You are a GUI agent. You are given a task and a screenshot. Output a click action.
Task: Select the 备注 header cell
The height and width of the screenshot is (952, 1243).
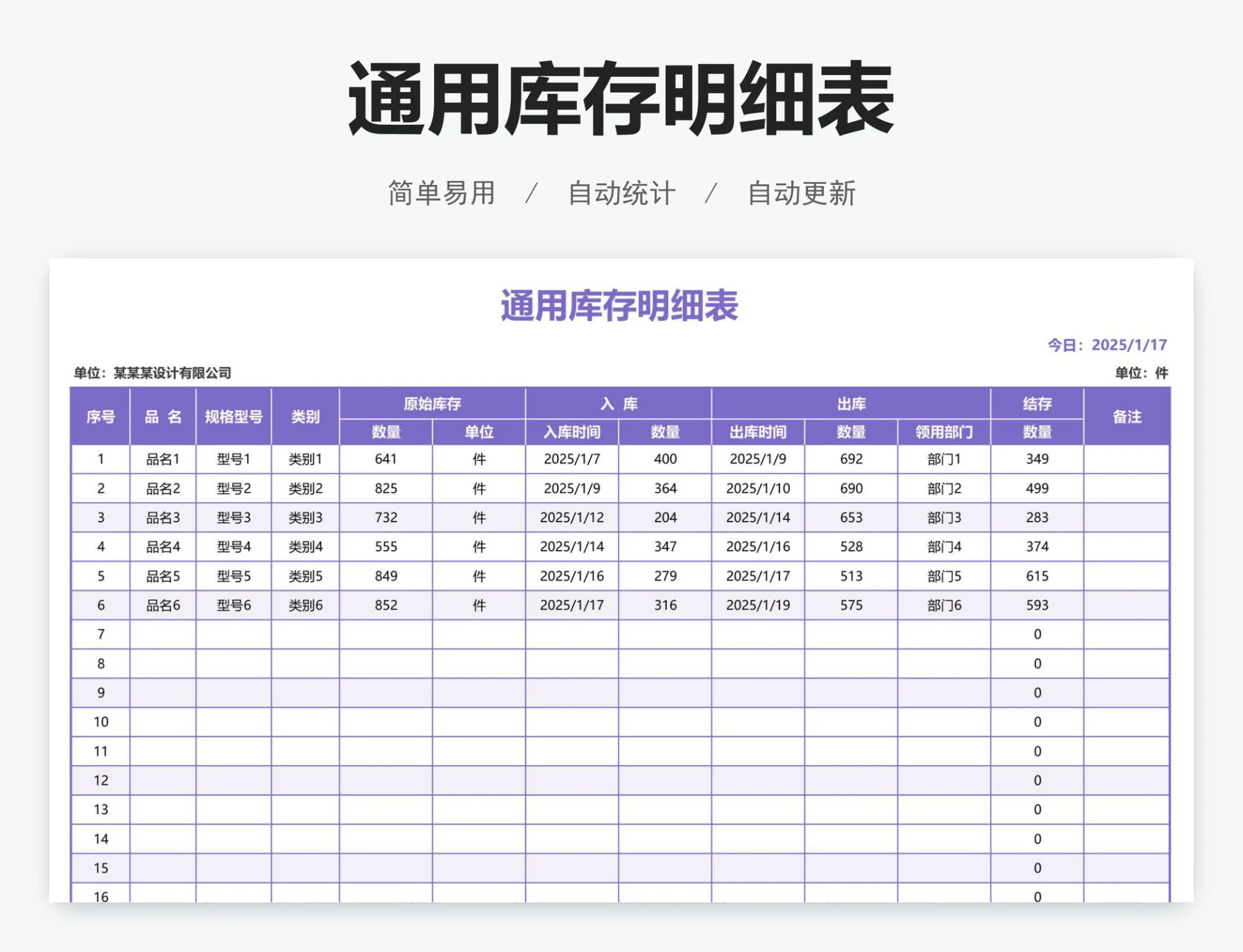click(1126, 417)
